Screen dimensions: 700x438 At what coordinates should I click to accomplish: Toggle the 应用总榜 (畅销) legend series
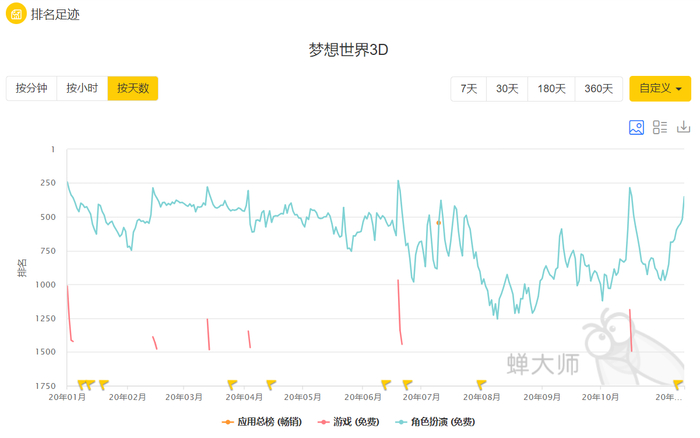[x=262, y=421]
